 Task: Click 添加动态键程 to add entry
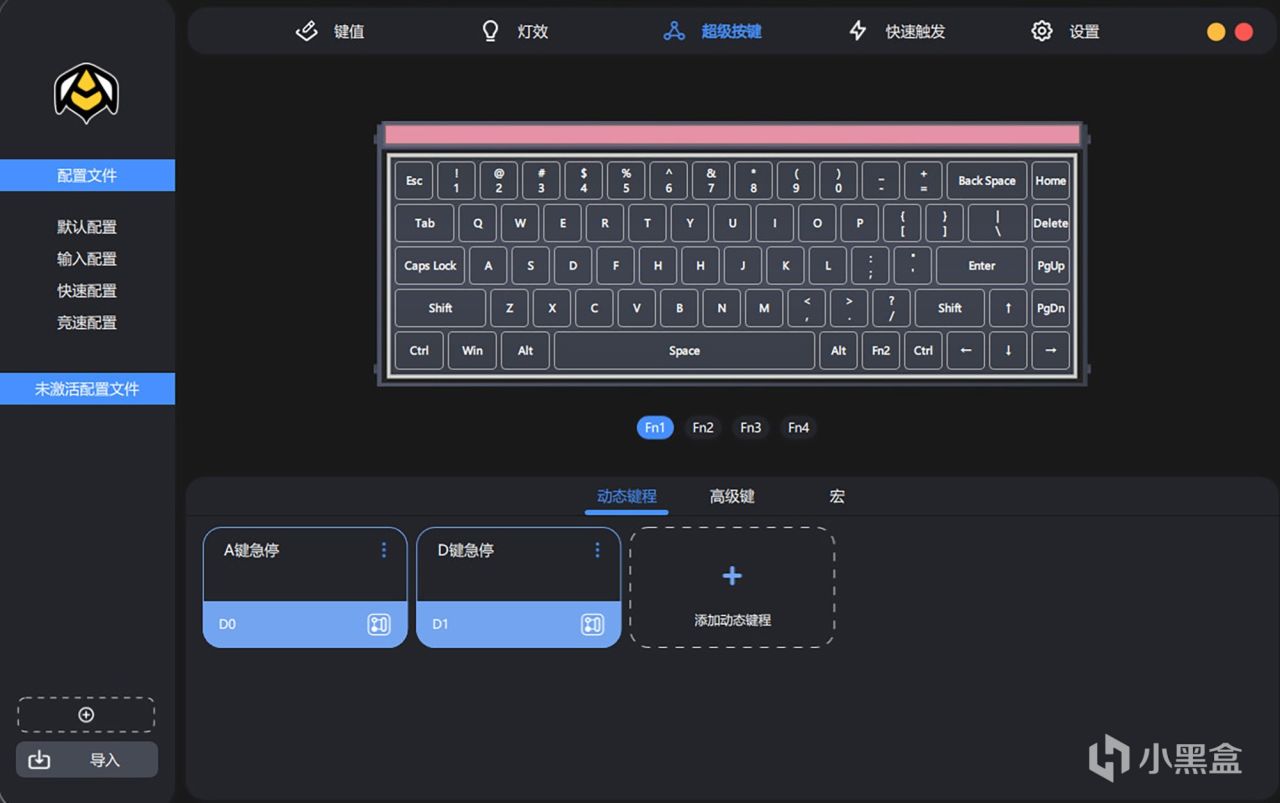(732, 588)
